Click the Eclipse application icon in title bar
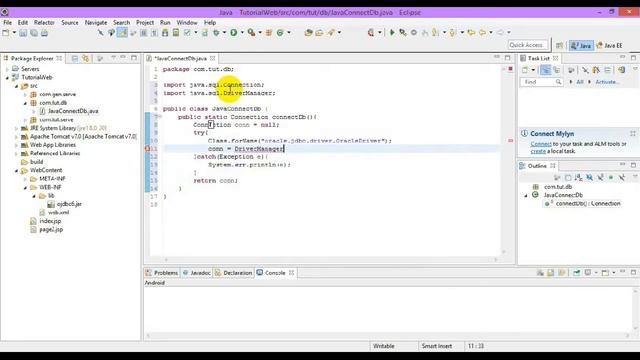 pos(5,12)
